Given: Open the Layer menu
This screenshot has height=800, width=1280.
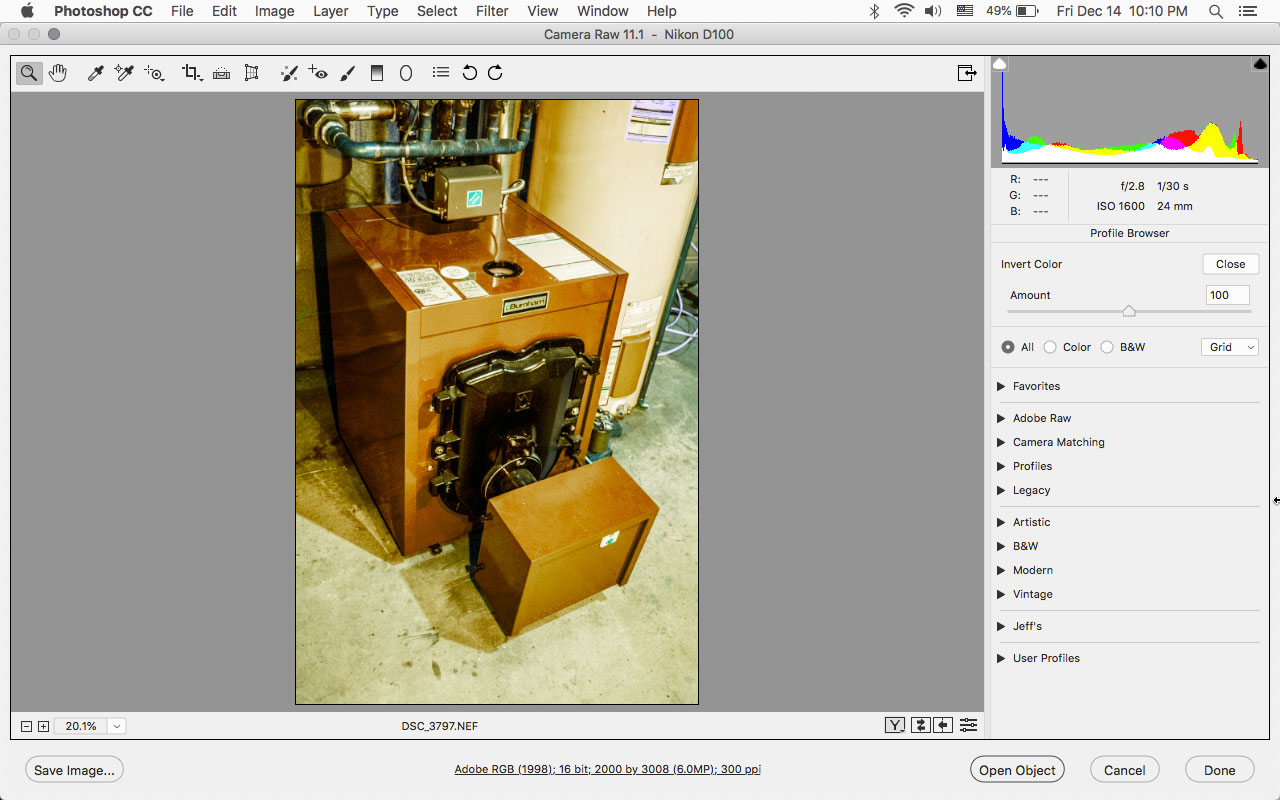Looking at the screenshot, I should pos(330,11).
